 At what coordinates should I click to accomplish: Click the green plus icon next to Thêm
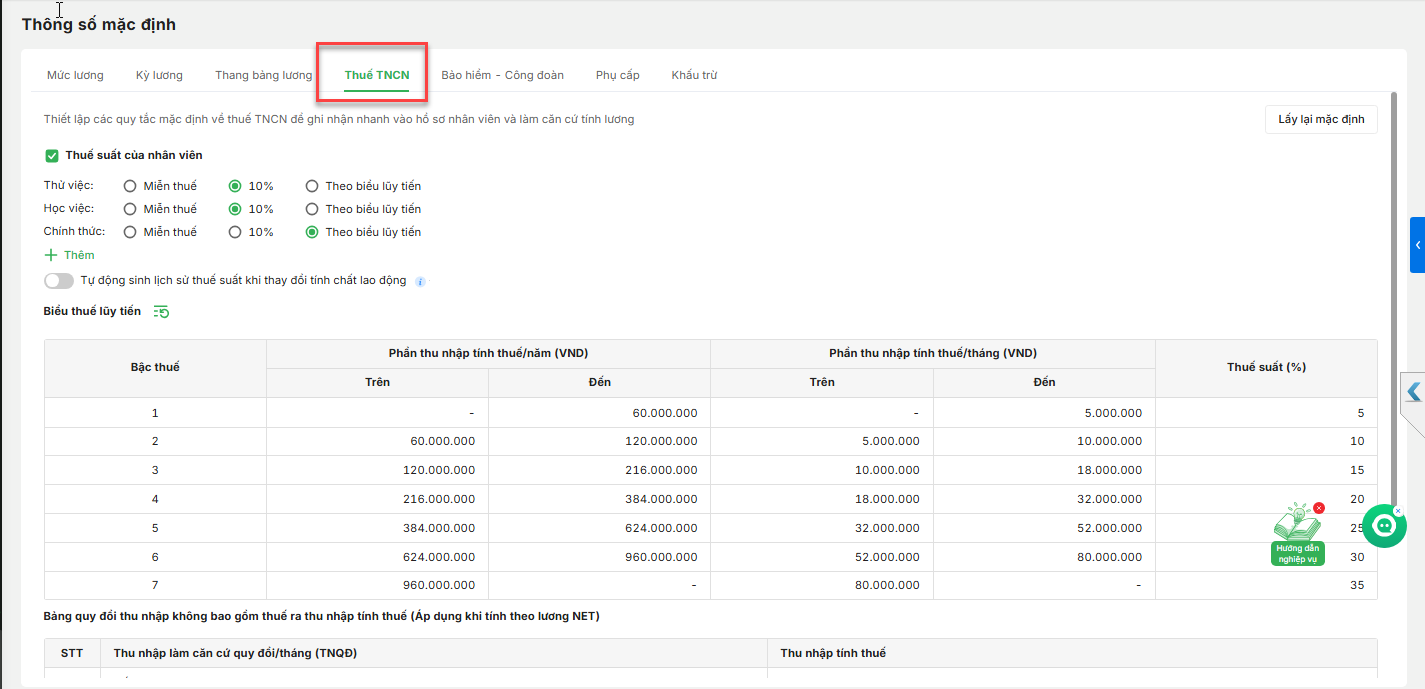(x=51, y=255)
